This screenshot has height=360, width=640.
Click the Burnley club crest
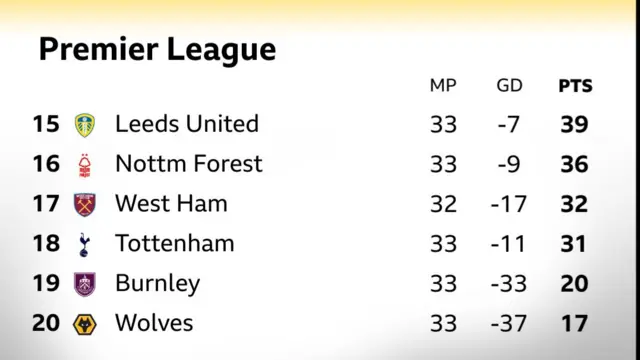[85, 284]
